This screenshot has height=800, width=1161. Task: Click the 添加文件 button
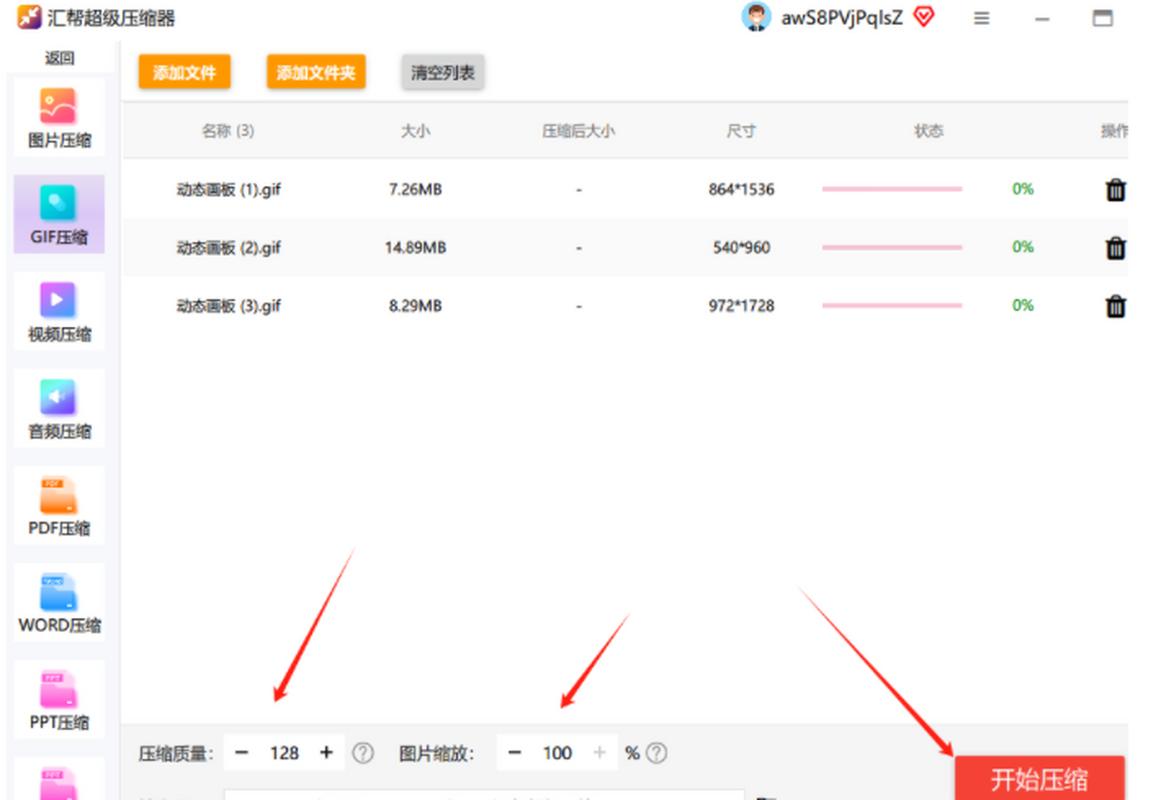click(184, 73)
